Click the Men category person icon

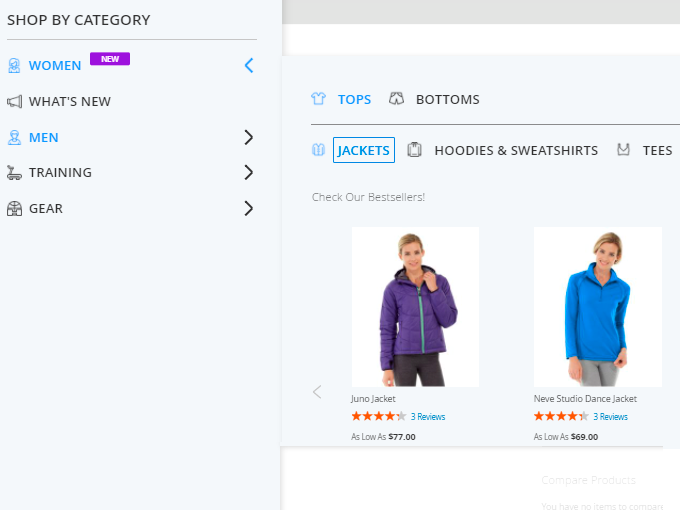14,137
